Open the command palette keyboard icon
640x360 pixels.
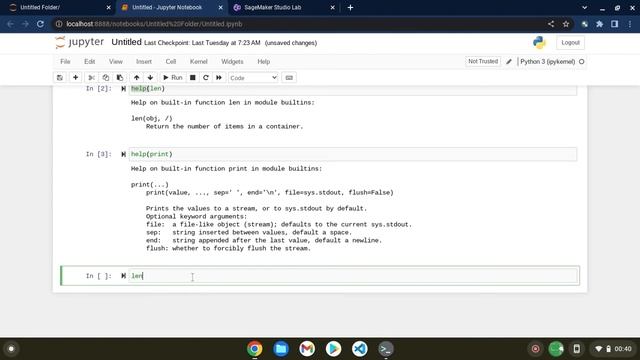coord(289,78)
